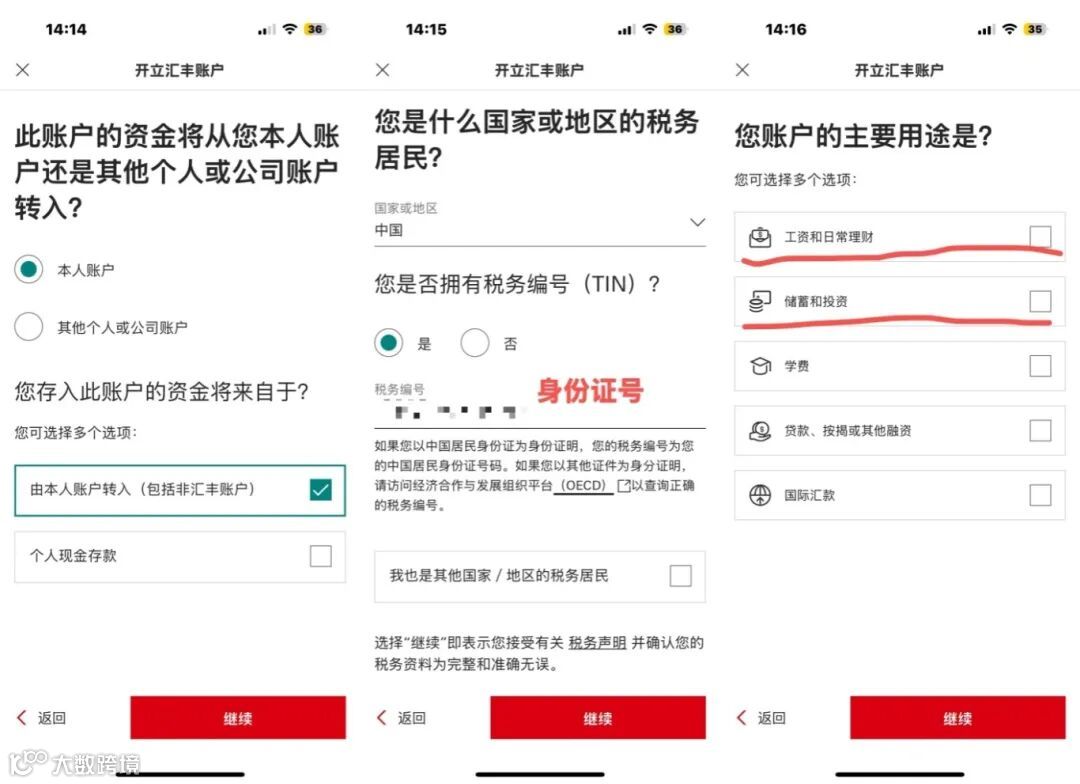The height and width of the screenshot is (784, 1080).
Task: Click the graduation cap icon beside 学费
Action: pyautogui.click(x=760, y=366)
